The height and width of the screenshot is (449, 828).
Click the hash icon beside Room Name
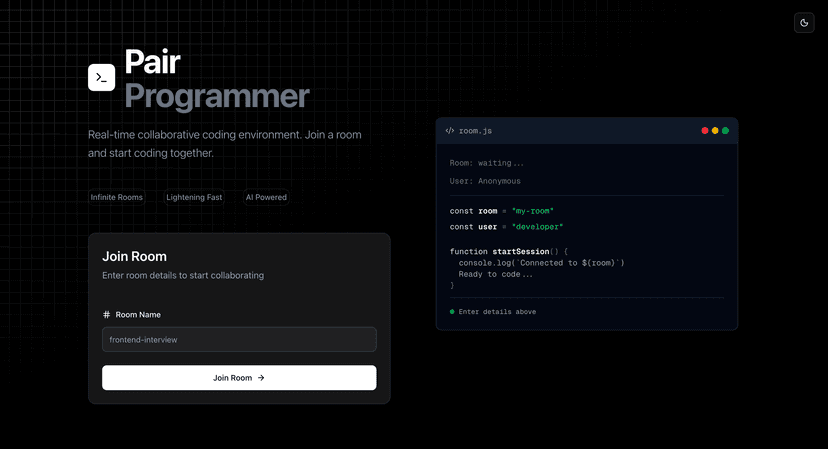[x=107, y=315]
